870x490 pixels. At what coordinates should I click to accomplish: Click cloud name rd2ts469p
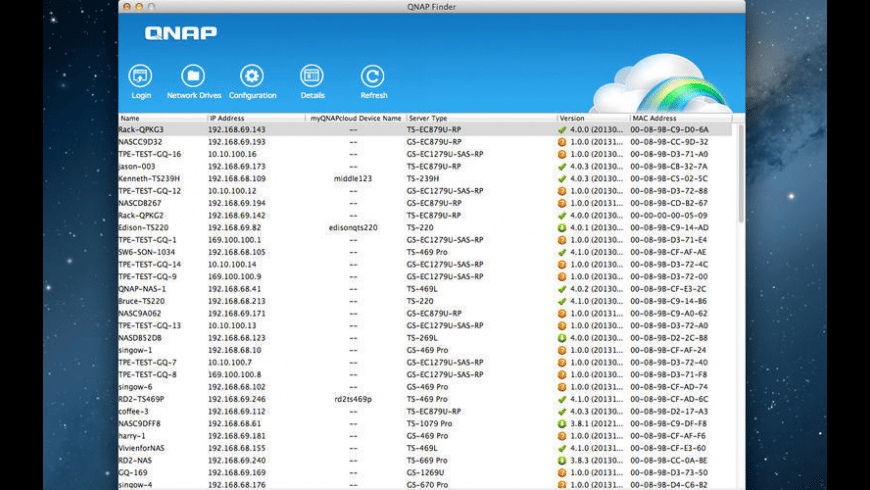pos(353,399)
